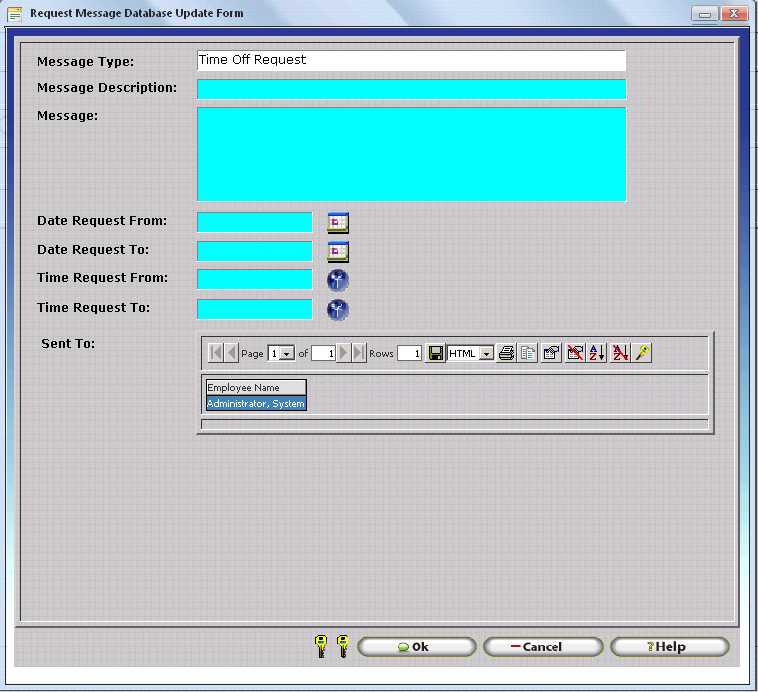
Task: Open the HTML export format dropdown
Action: click(487, 353)
